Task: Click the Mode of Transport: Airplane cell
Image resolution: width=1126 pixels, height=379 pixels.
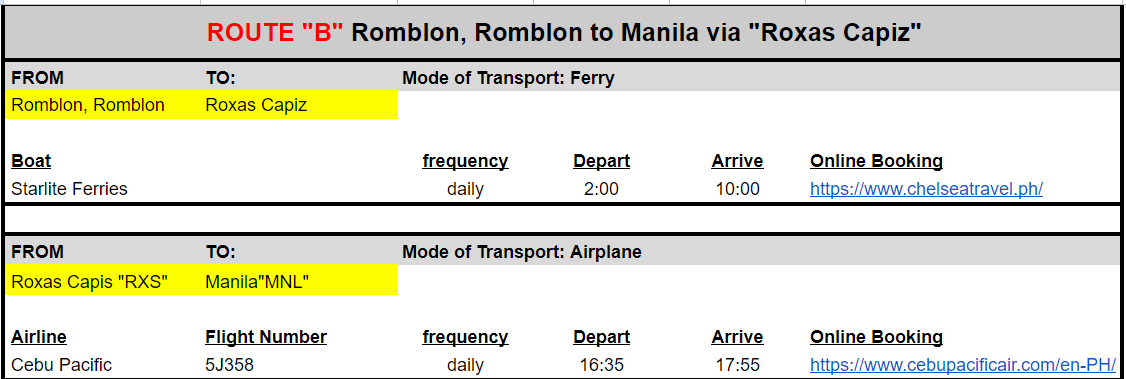Action: pos(522,252)
